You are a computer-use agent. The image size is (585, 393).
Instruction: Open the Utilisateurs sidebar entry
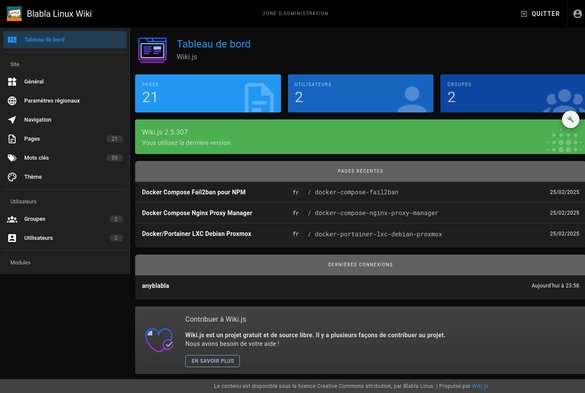(x=65, y=238)
